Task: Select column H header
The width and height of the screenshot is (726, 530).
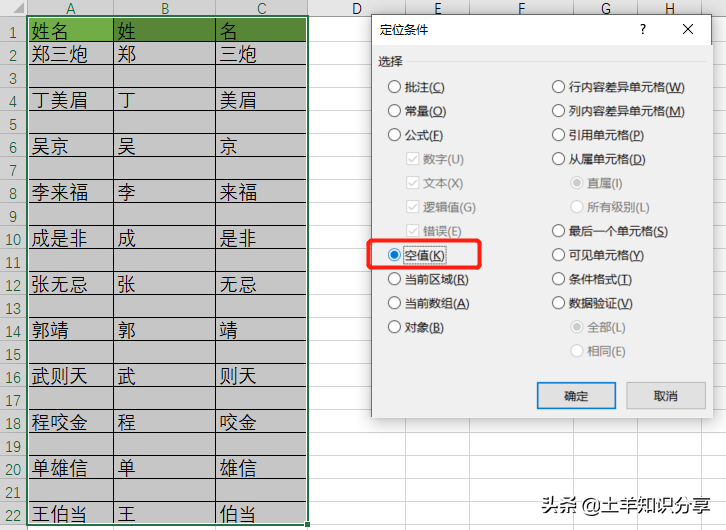Action: [670, 7]
